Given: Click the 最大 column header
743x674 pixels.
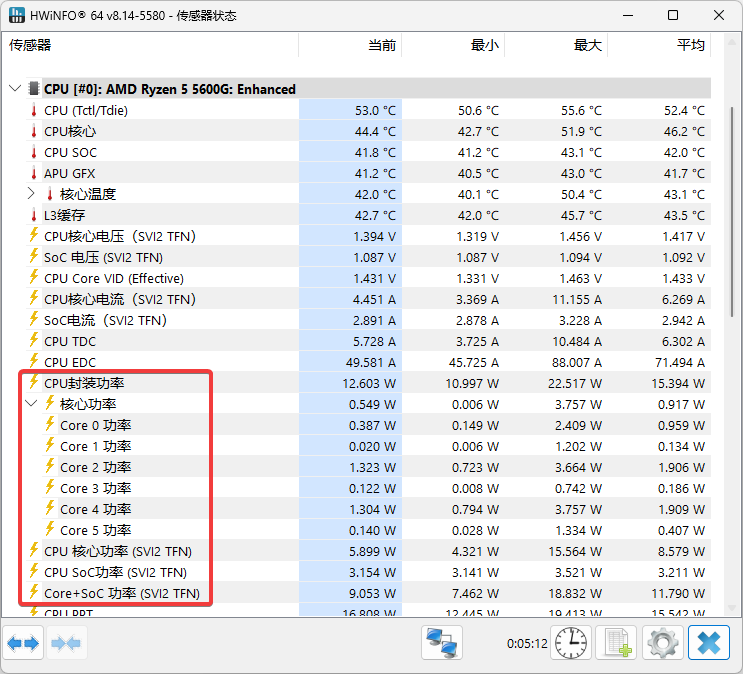Looking at the screenshot, I should (x=588, y=45).
